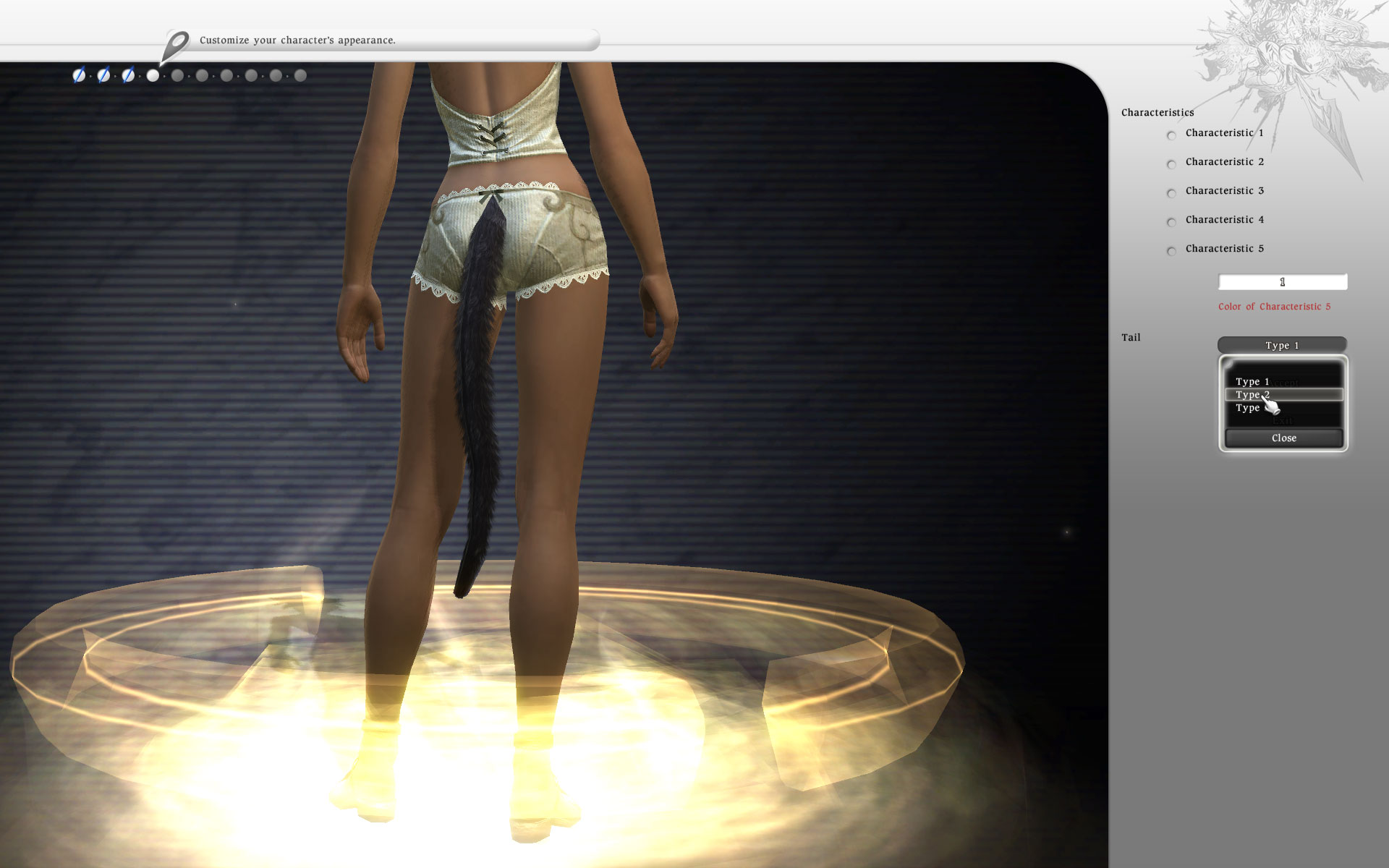
Task: Click the 'Customize your character's appearance.' text
Action: point(297,41)
